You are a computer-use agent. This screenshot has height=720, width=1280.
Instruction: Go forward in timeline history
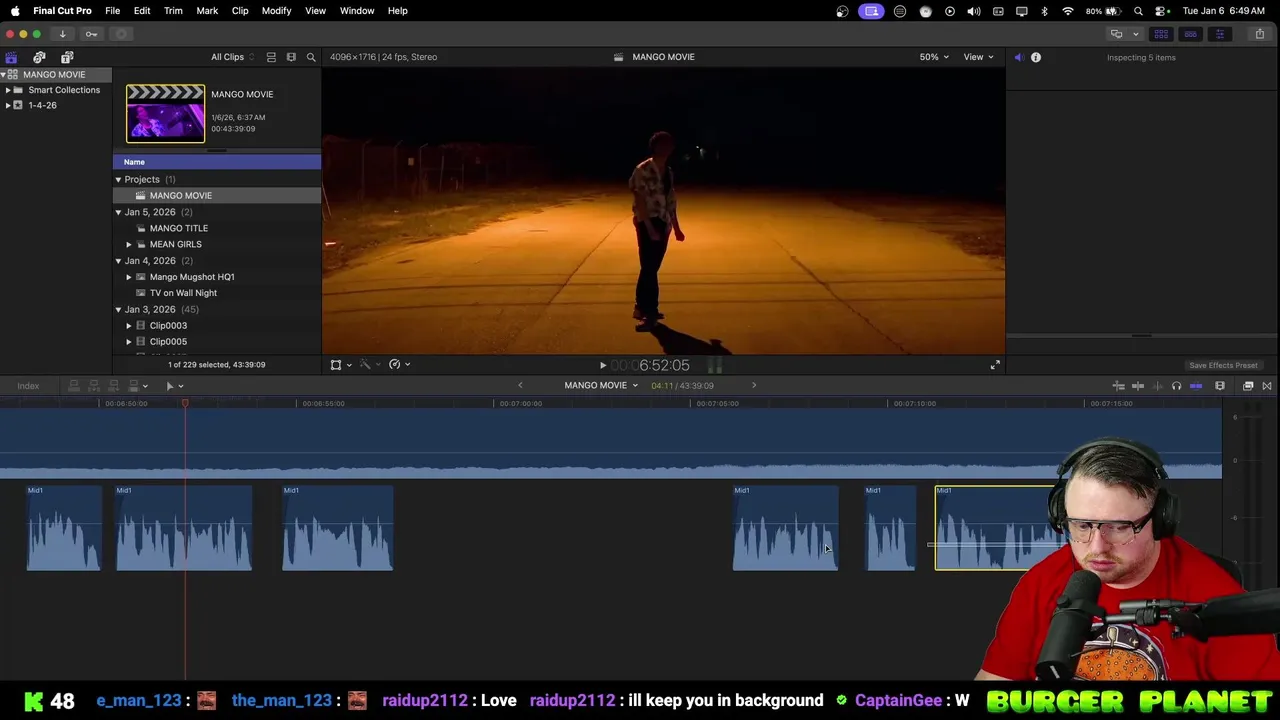click(754, 385)
